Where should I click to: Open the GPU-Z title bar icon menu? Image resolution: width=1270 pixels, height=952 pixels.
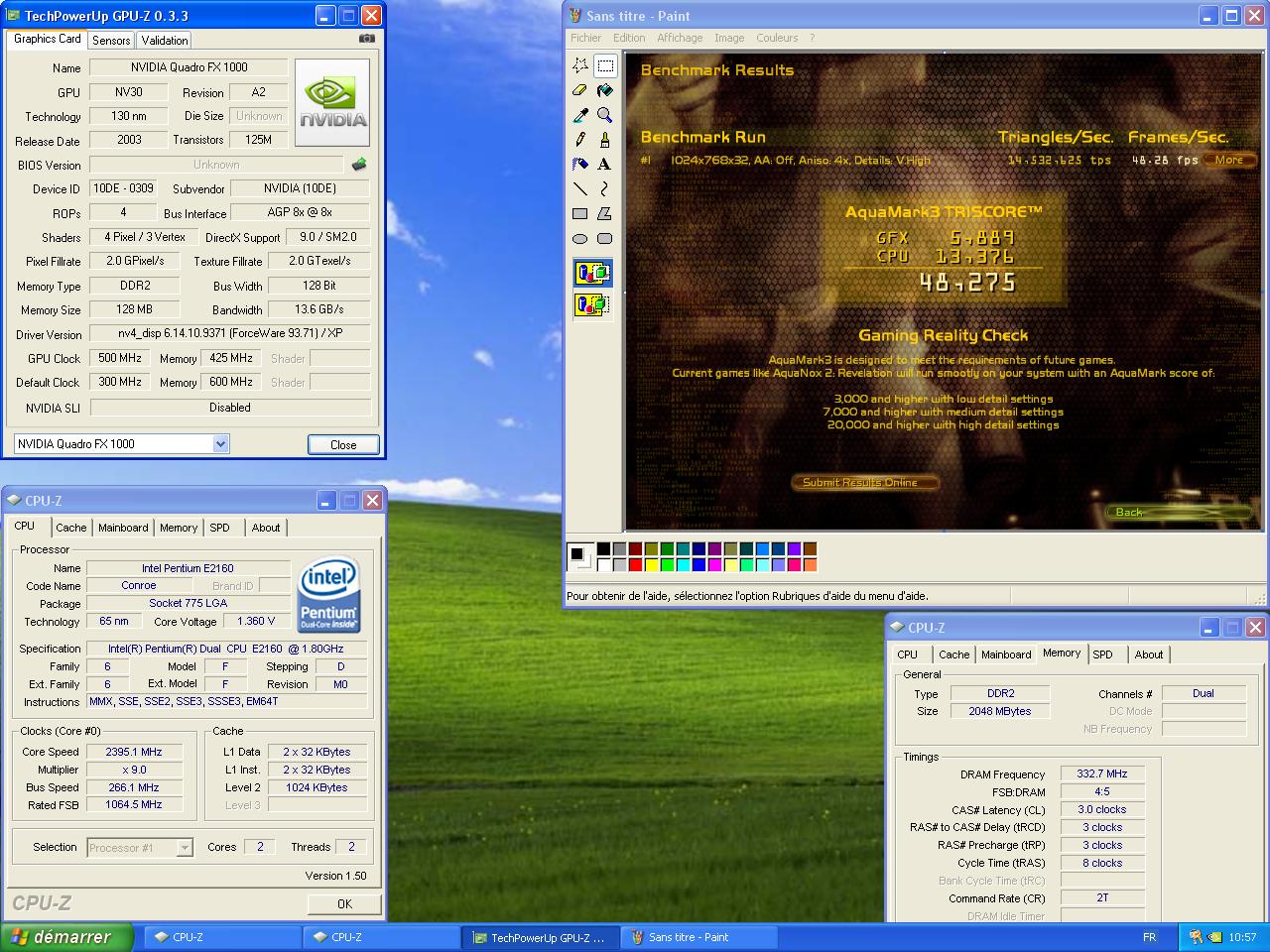click(14, 16)
